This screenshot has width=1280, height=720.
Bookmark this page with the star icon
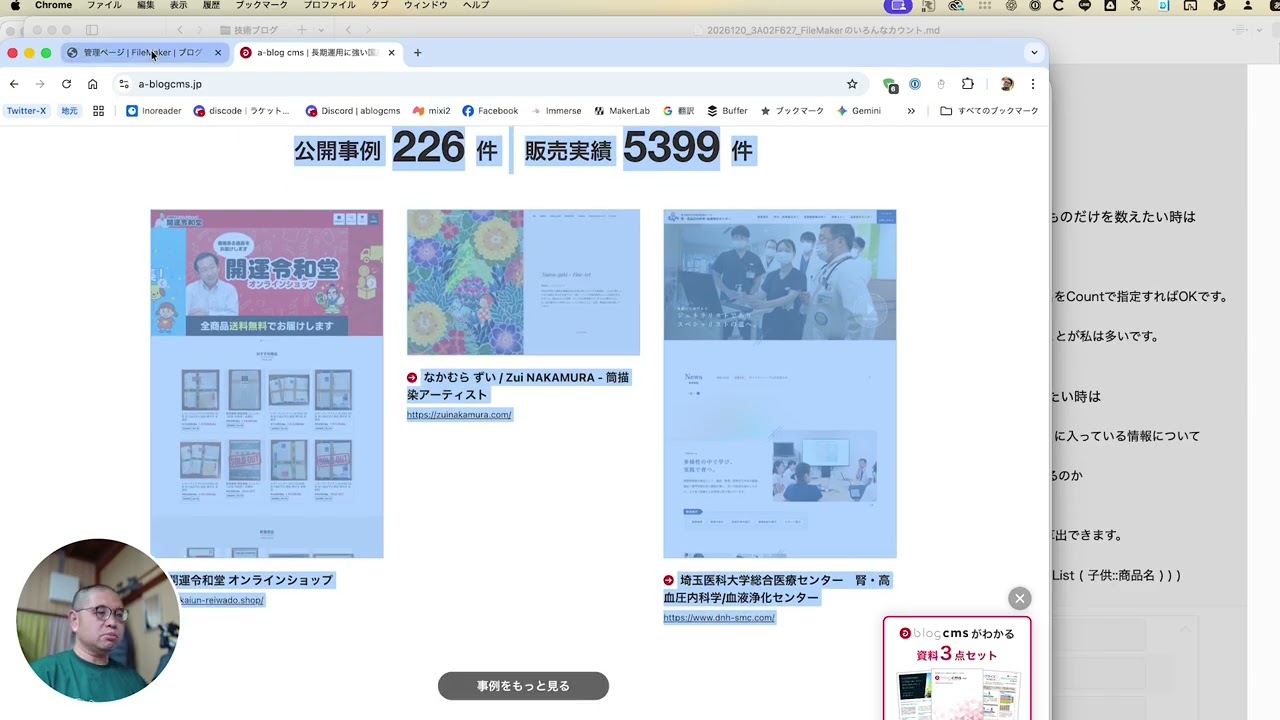pos(852,84)
